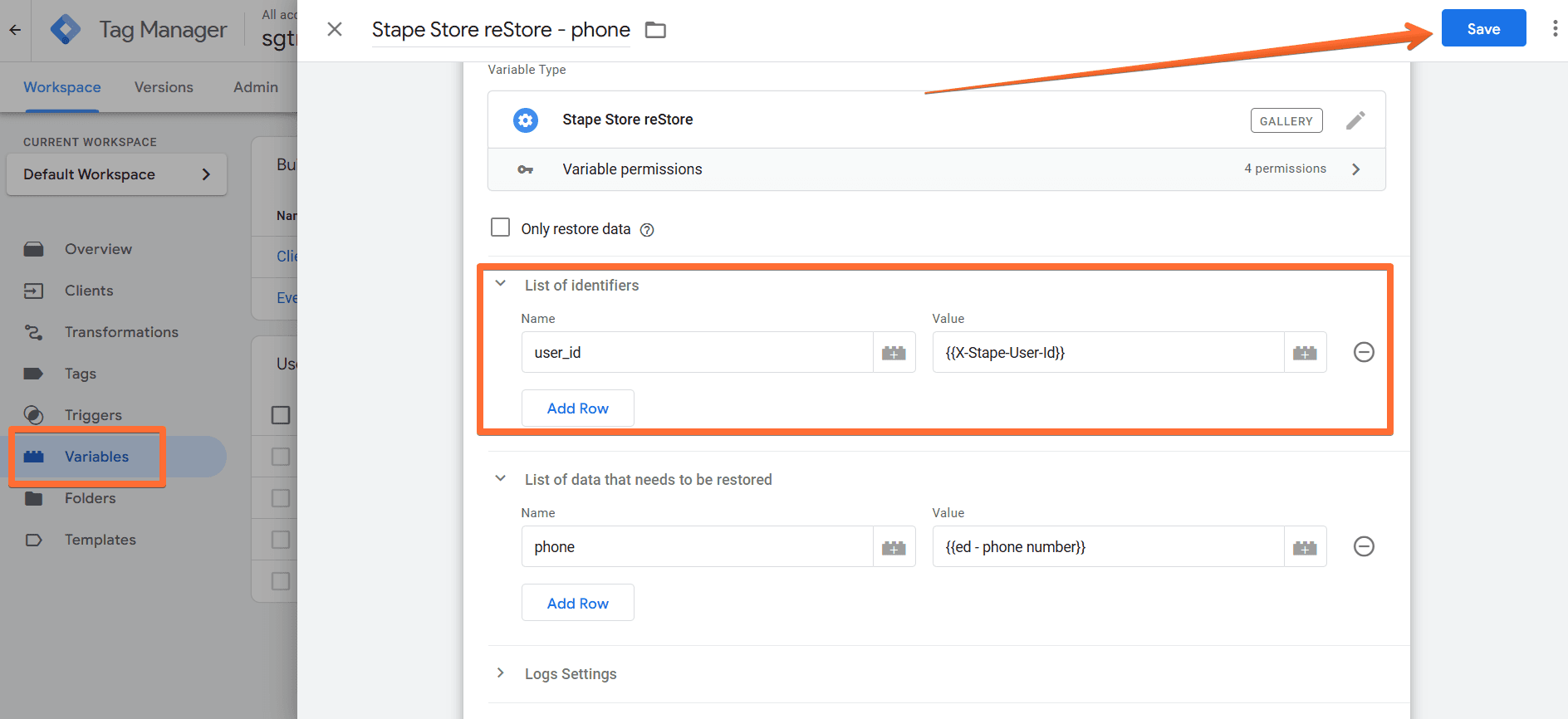Click the back arrow in Tag Manager header
The image size is (1568, 719).
pos(15,30)
